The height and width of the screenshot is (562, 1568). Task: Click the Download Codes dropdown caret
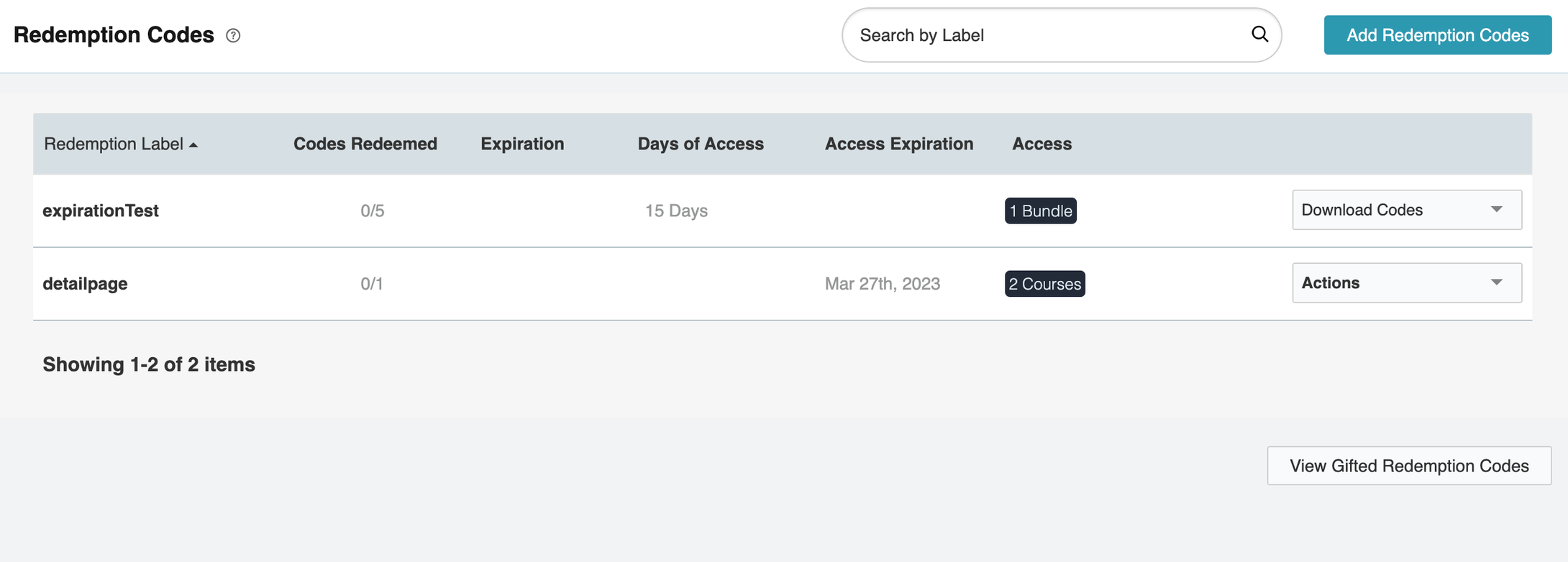click(1497, 210)
